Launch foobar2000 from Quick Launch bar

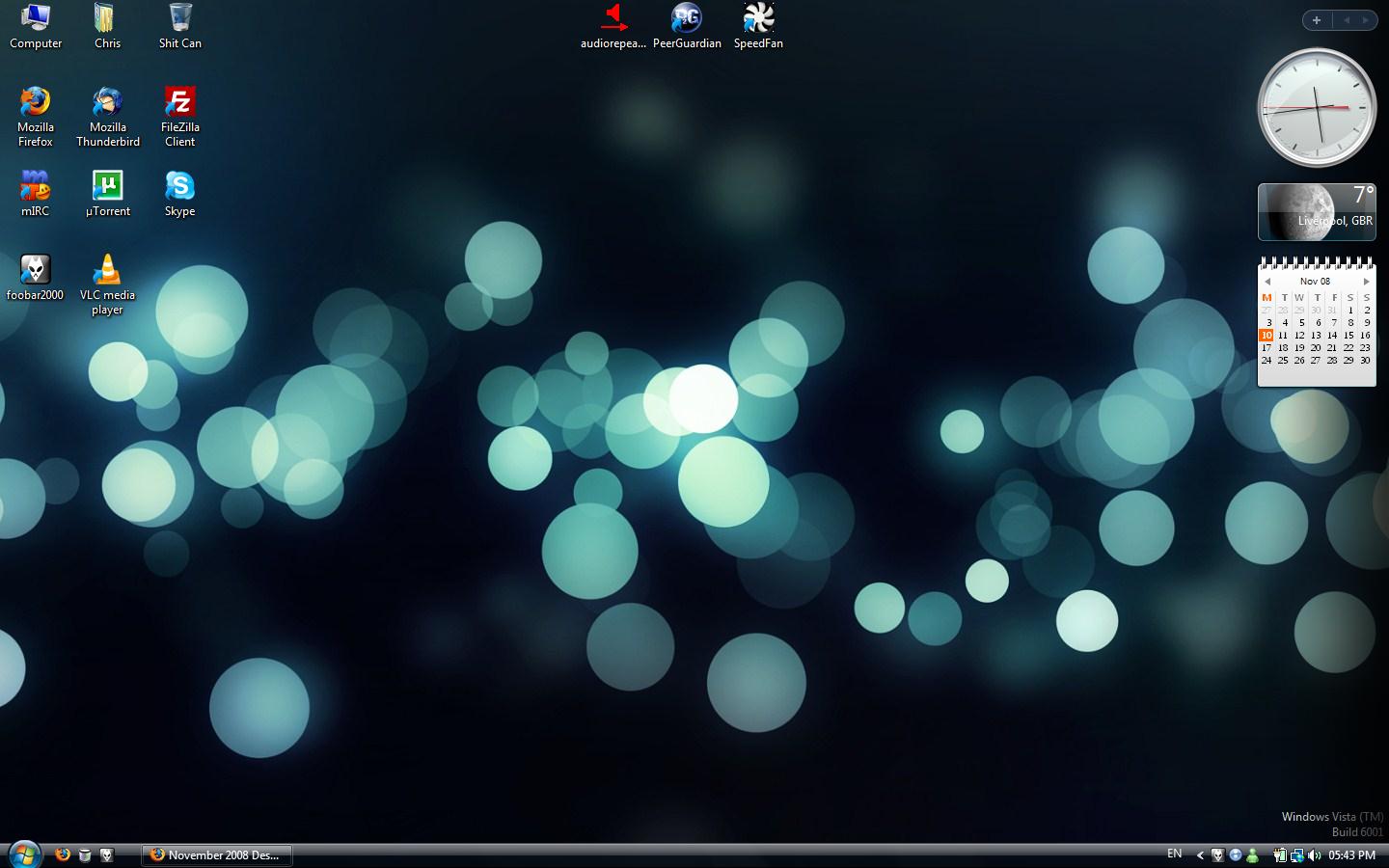pyautogui.click(x=107, y=854)
